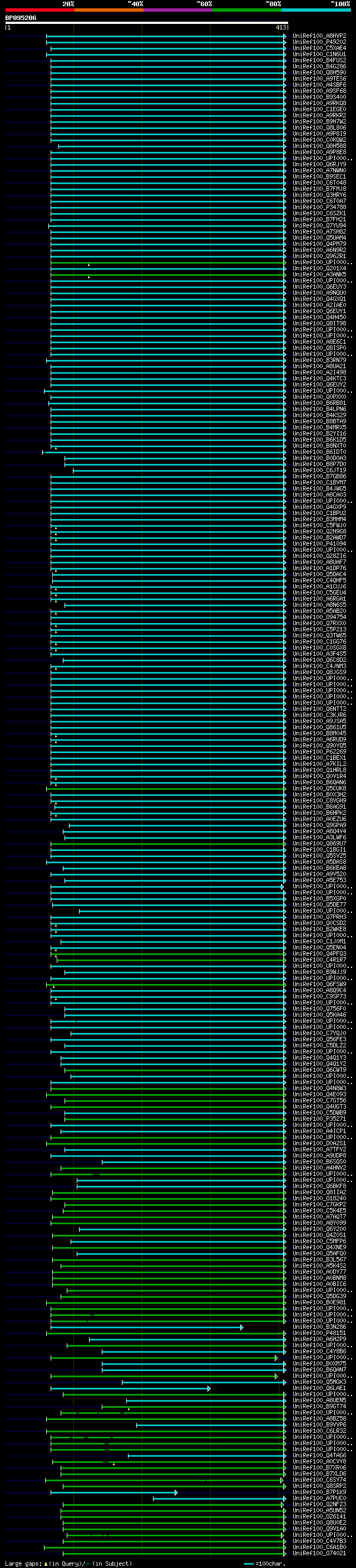Select the UniRef100_Q5CUK8 label
Image resolution: width=356 pixels, height=1568 pixels.
[x=319, y=788]
